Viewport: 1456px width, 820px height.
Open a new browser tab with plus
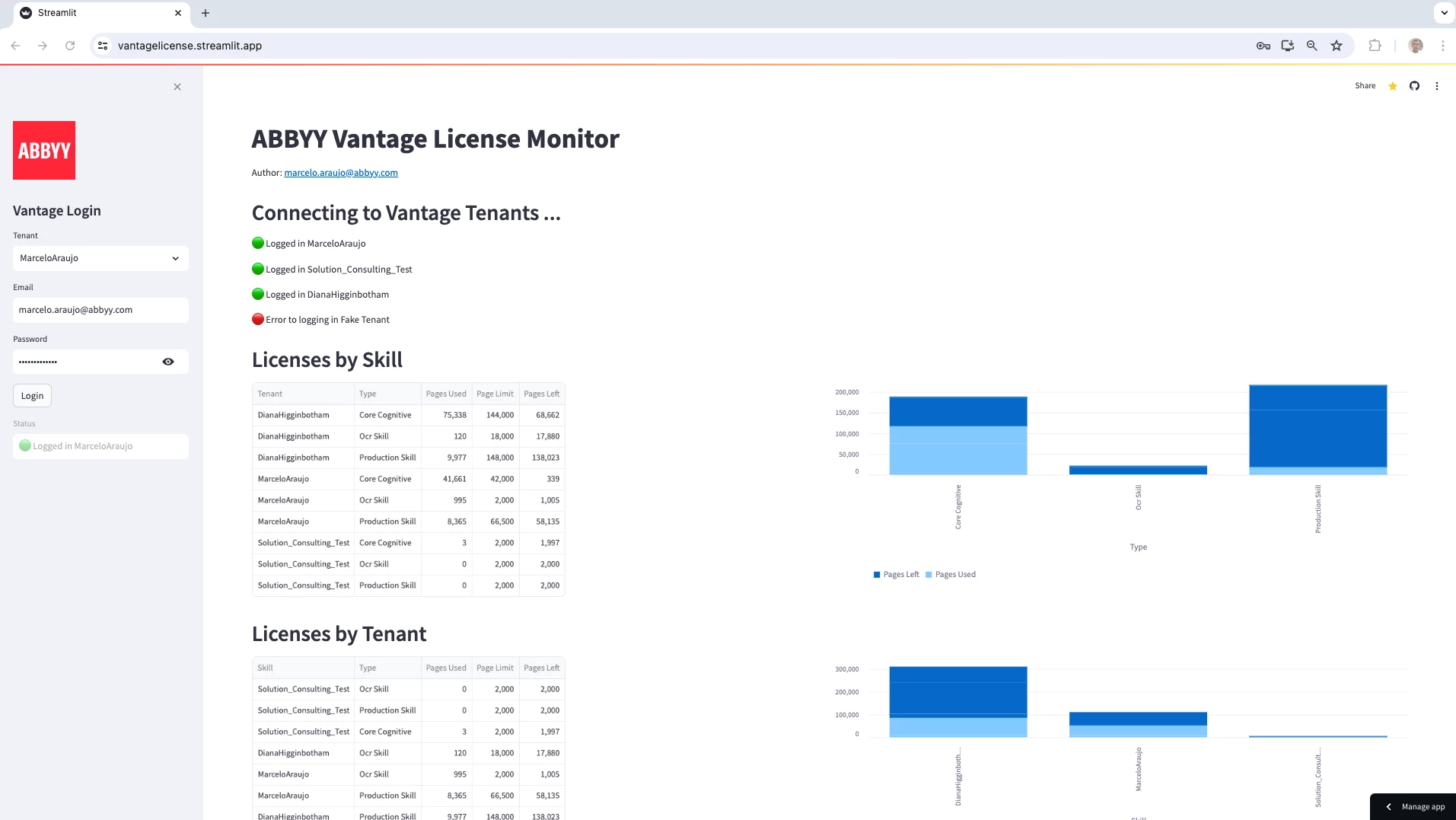(205, 13)
